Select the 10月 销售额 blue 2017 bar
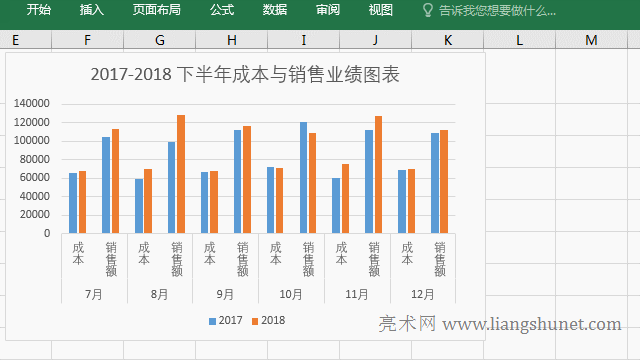The width and height of the screenshot is (640, 360). tap(303, 178)
